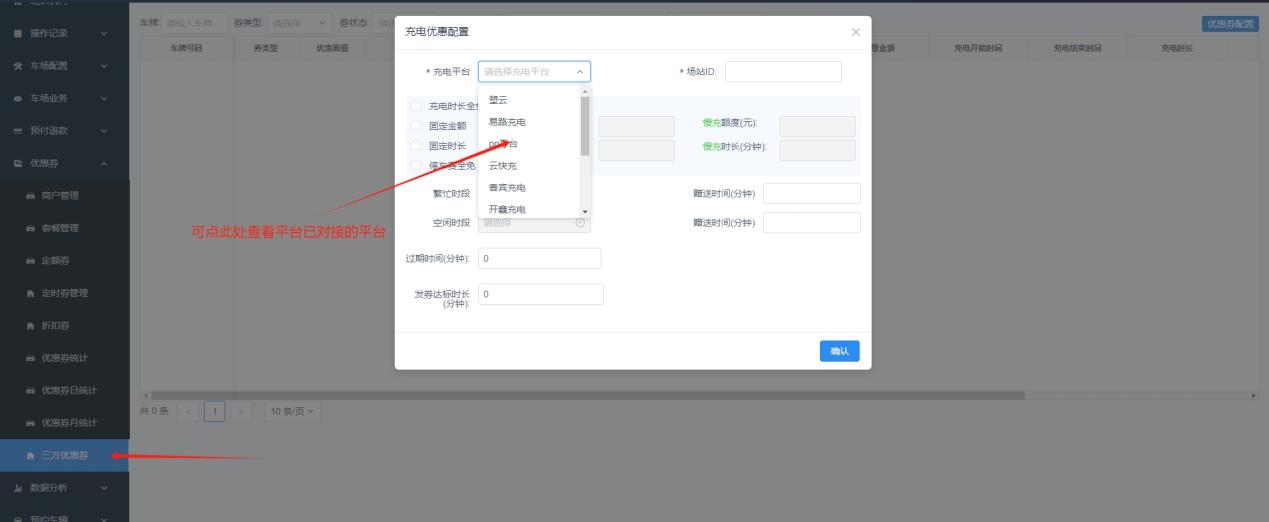
Task: Open 套餐管理 in sidebar
Action: point(64,228)
